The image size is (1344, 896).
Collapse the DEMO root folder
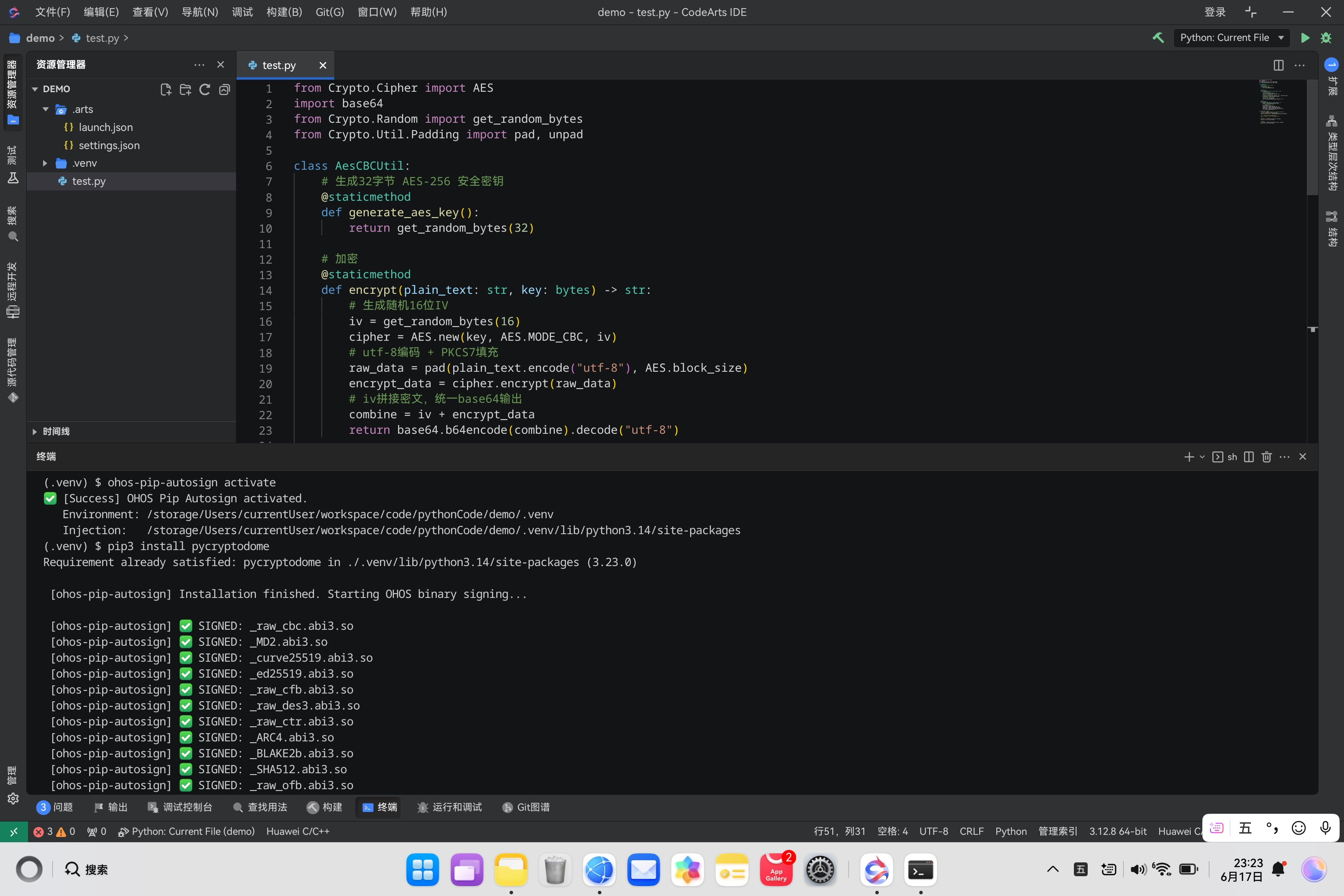pyautogui.click(x=35, y=89)
